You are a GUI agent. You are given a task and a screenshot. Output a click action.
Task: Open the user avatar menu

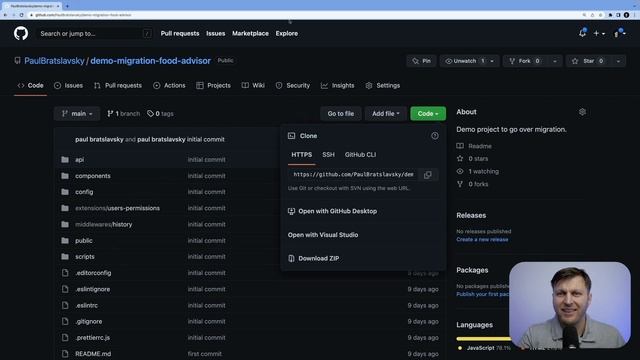pos(619,33)
